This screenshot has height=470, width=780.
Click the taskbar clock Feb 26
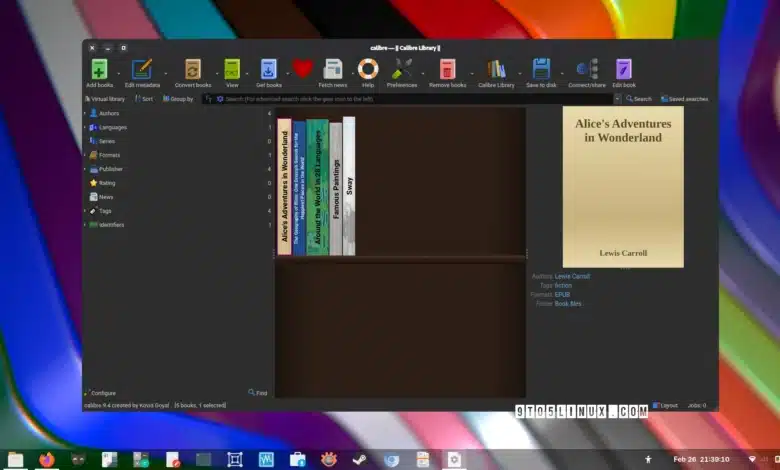tap(701, 460)
